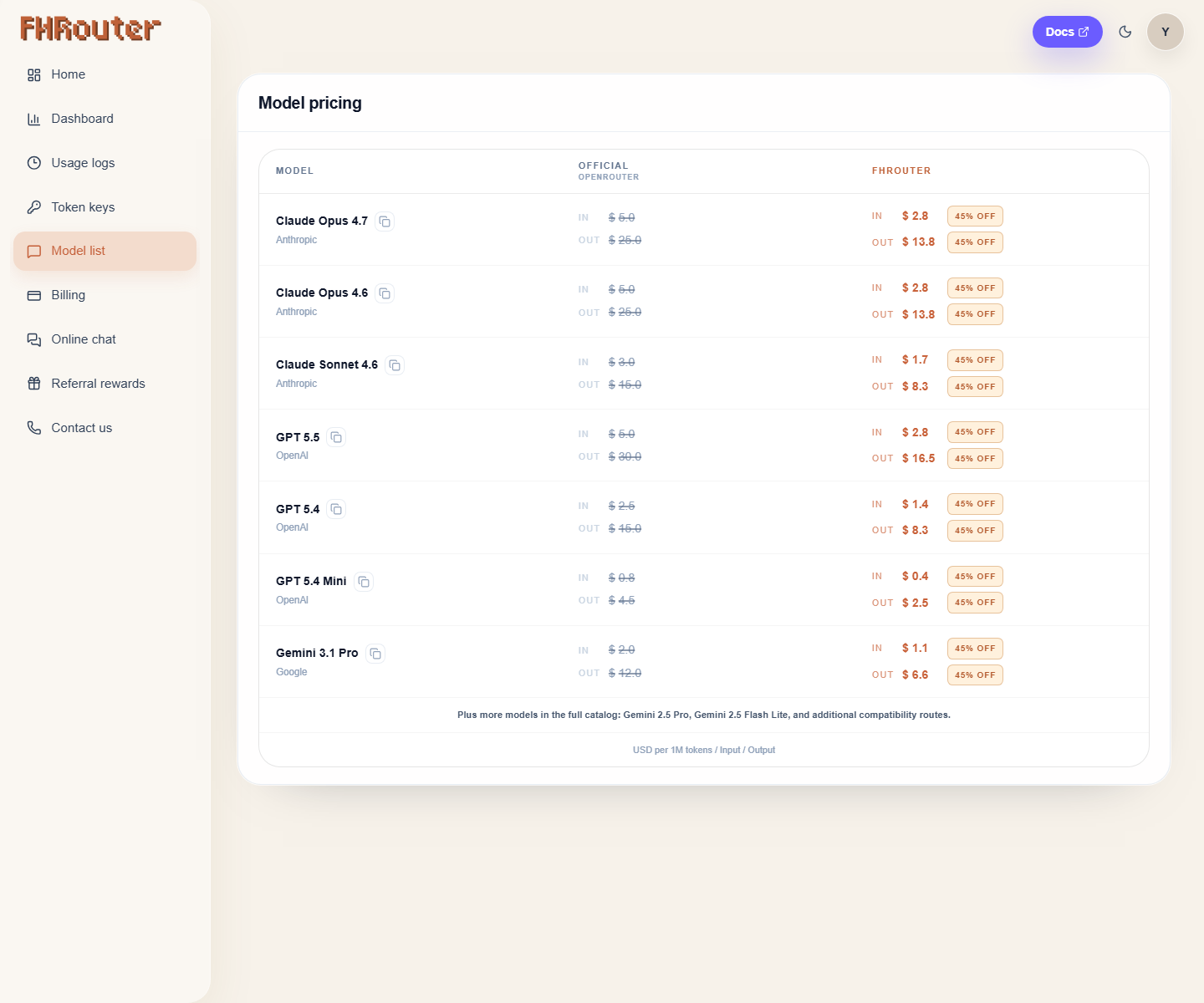The width and height of the screenshot is (1204, 1003).
Task: Click the GPT 5.4 Mini model name
Action: pyautogui.click(x=311, y=581)
